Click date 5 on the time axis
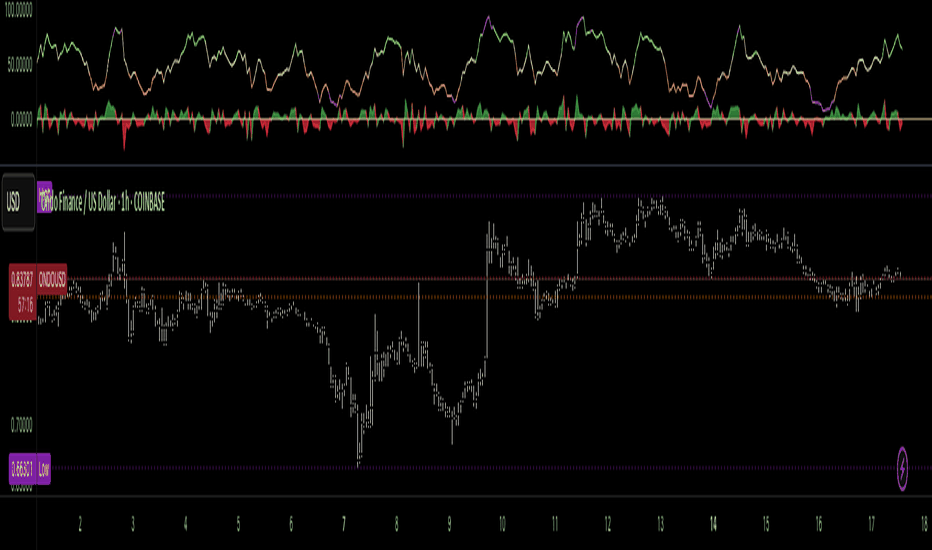Viewport: 932px width, 550px height. [238, 524]
